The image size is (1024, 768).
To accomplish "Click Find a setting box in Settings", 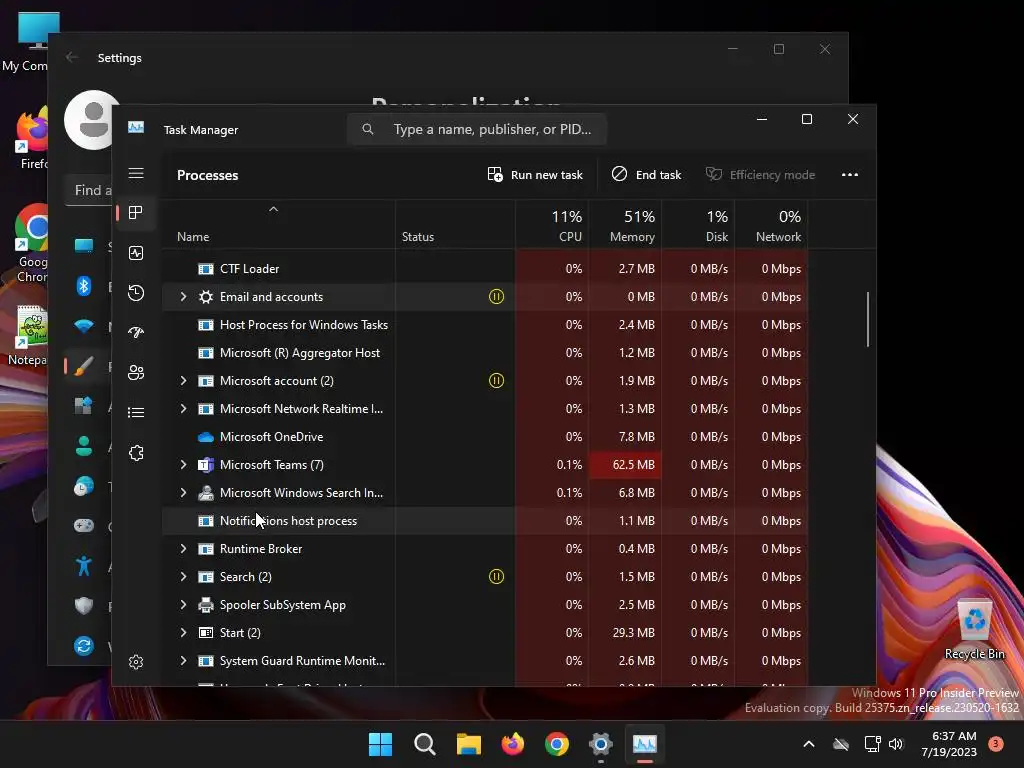I will tap(89, 190).
